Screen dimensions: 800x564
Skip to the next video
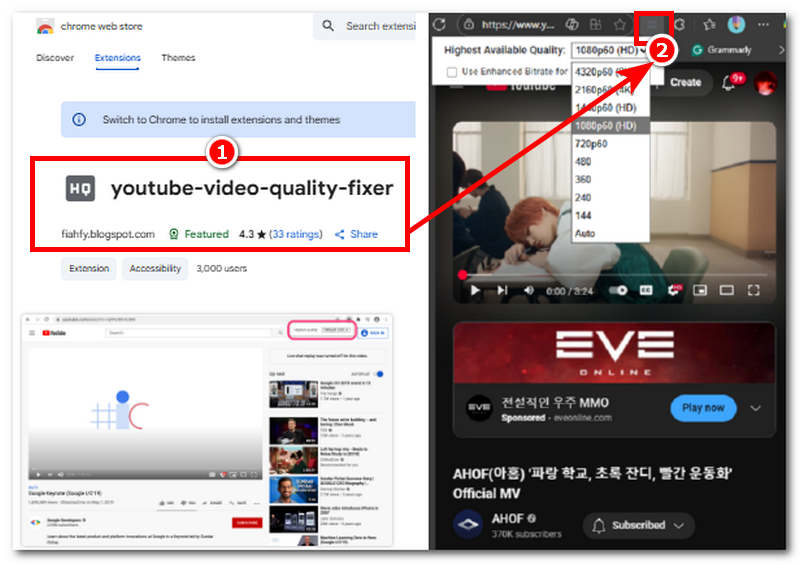(502, 290)
